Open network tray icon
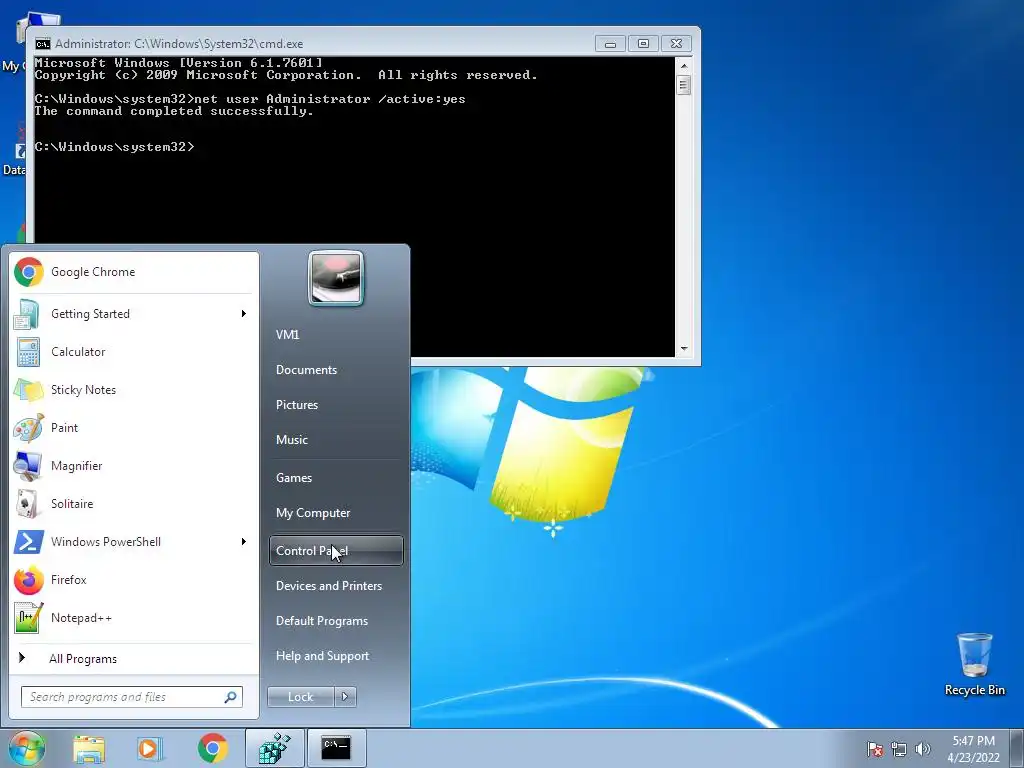This screenshot has height=768, width=1024. click(899, 749)
